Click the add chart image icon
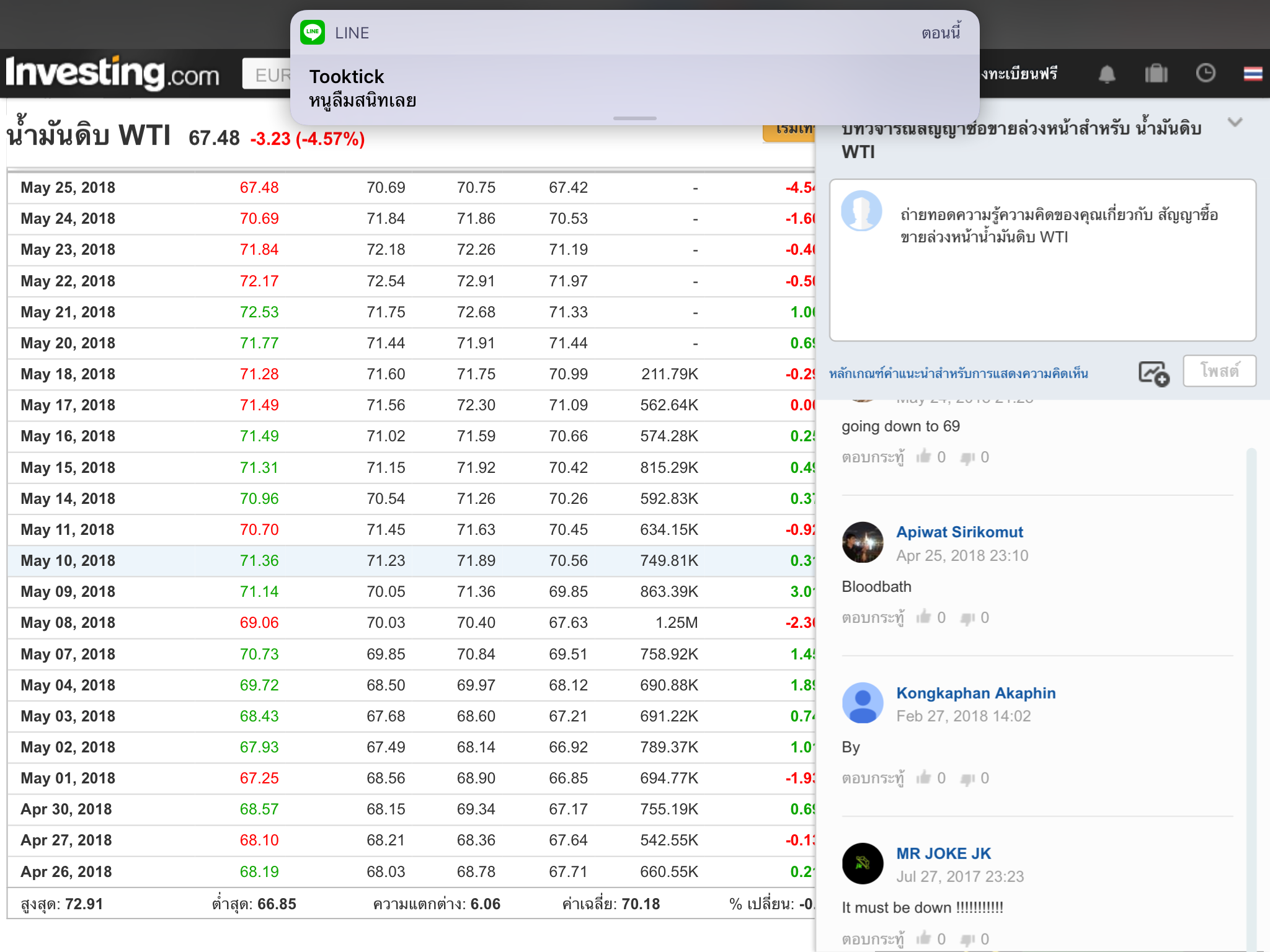 [1153, 373]
